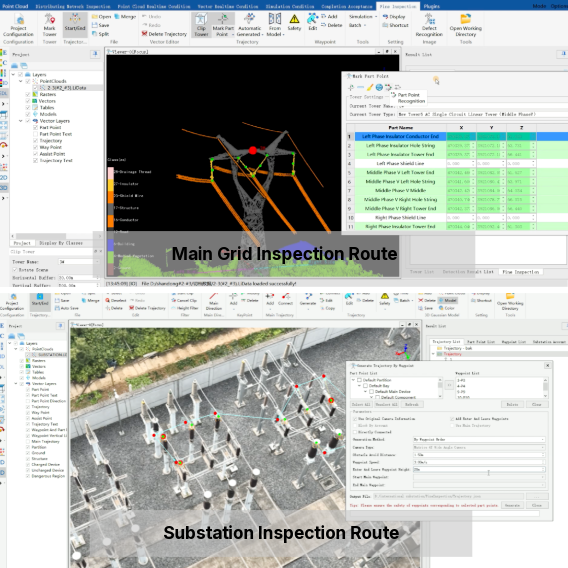Viewport: 568px width, 568px height.
Task: Click the Mark Tower ribbon icon
Action: [49, 25]
